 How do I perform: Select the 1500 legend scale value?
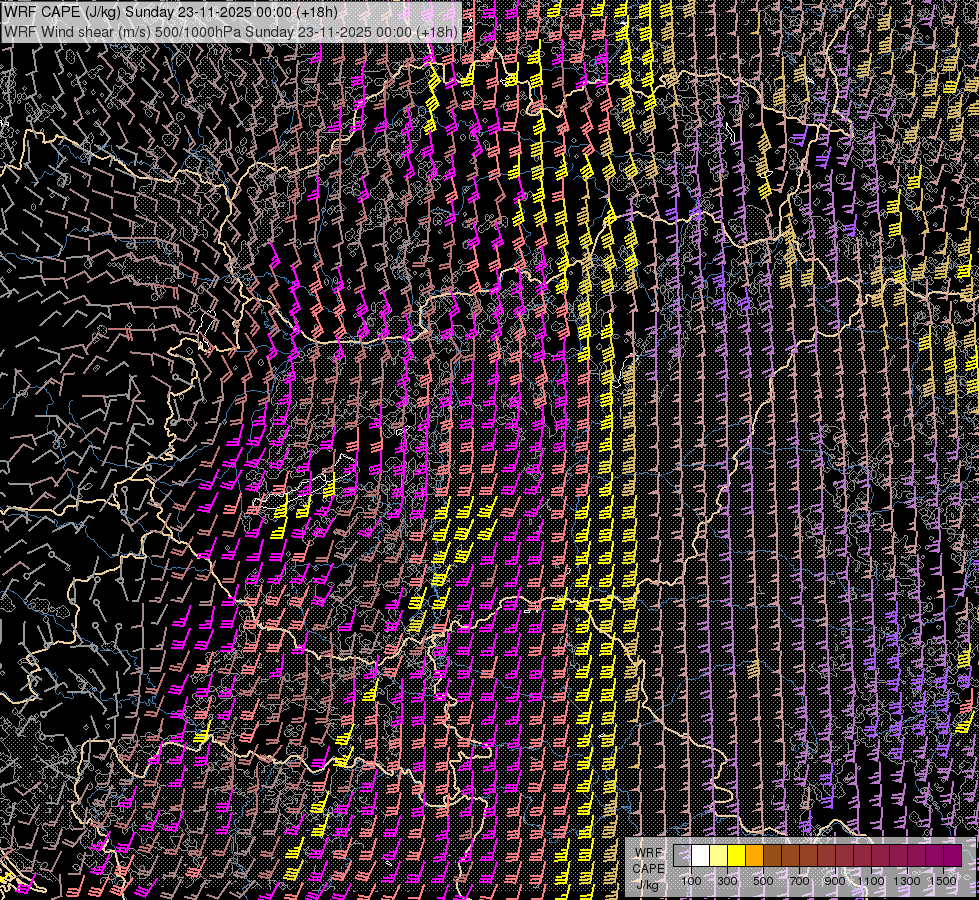click(x=943, y=881)
